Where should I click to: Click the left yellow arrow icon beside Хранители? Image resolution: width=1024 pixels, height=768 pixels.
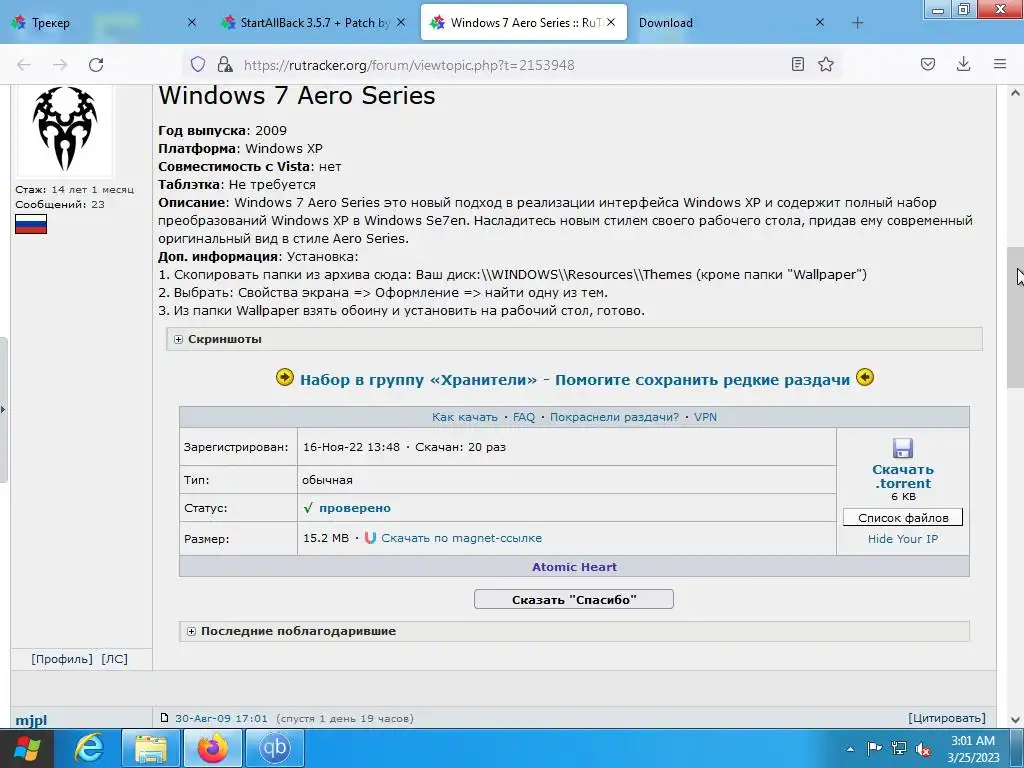click(285, 377)
